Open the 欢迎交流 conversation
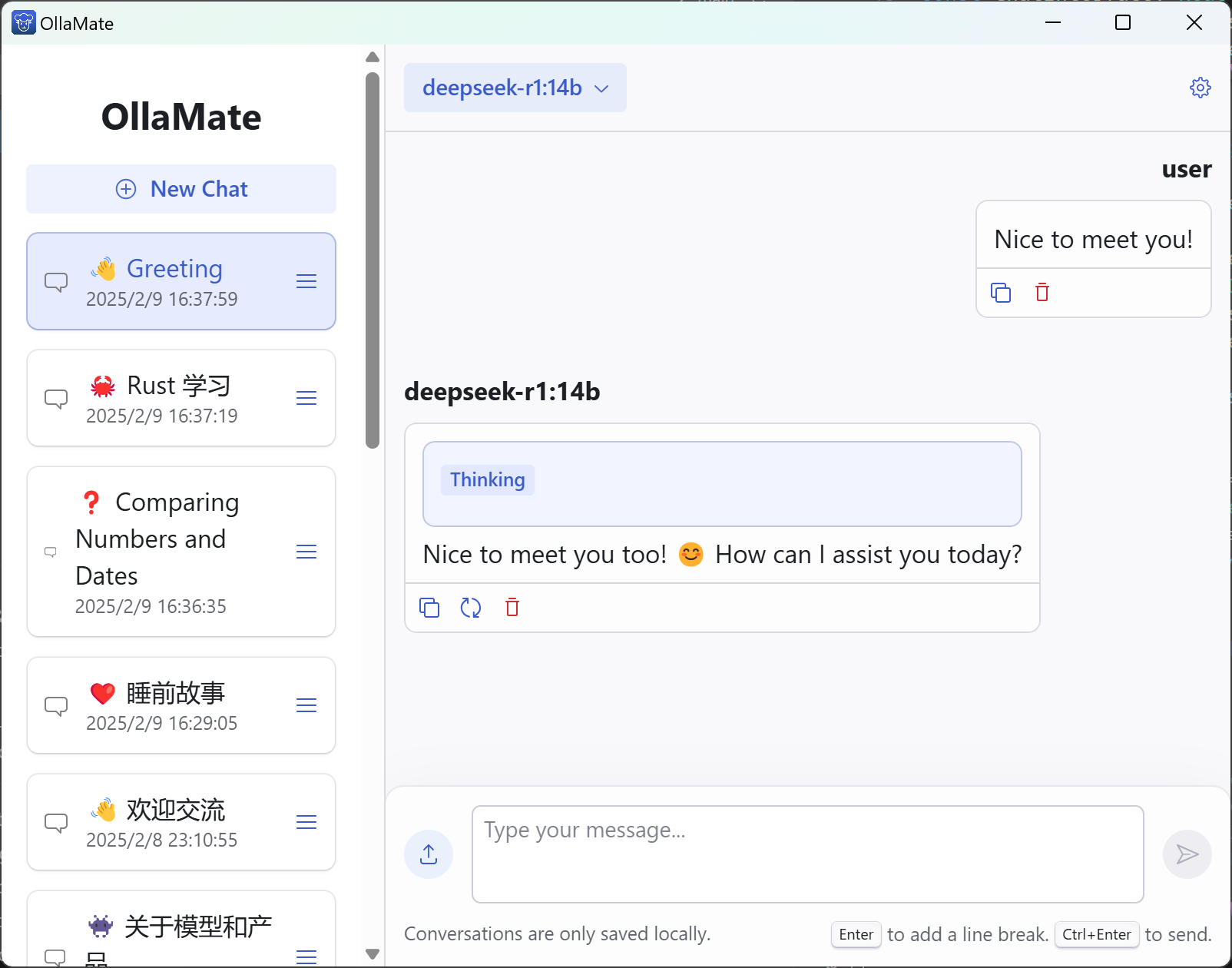The height and width of the screenshot is (968, 1232). (x=181, y=822)
